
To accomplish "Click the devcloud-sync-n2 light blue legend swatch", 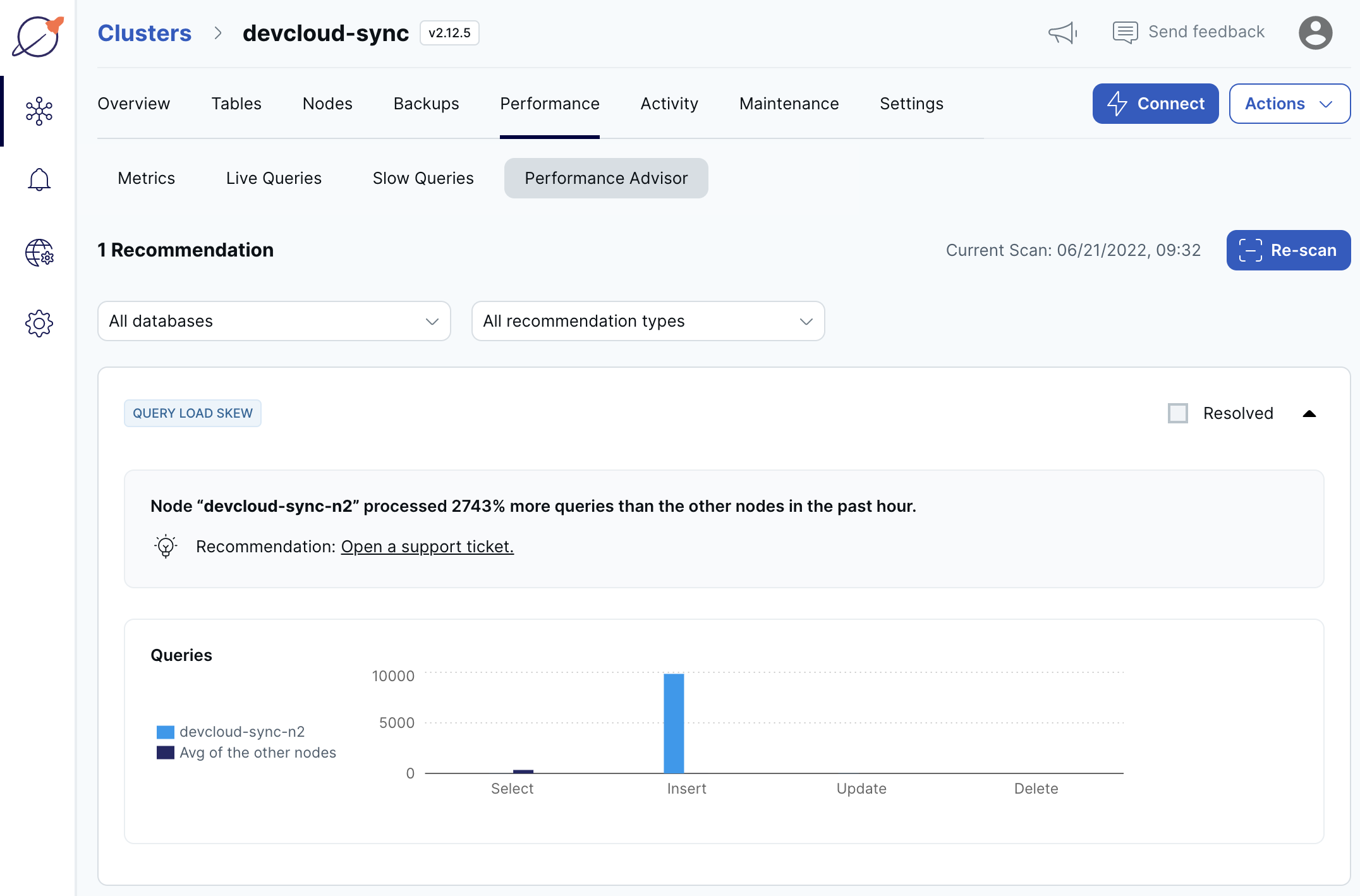I will (x=166, y=732).
